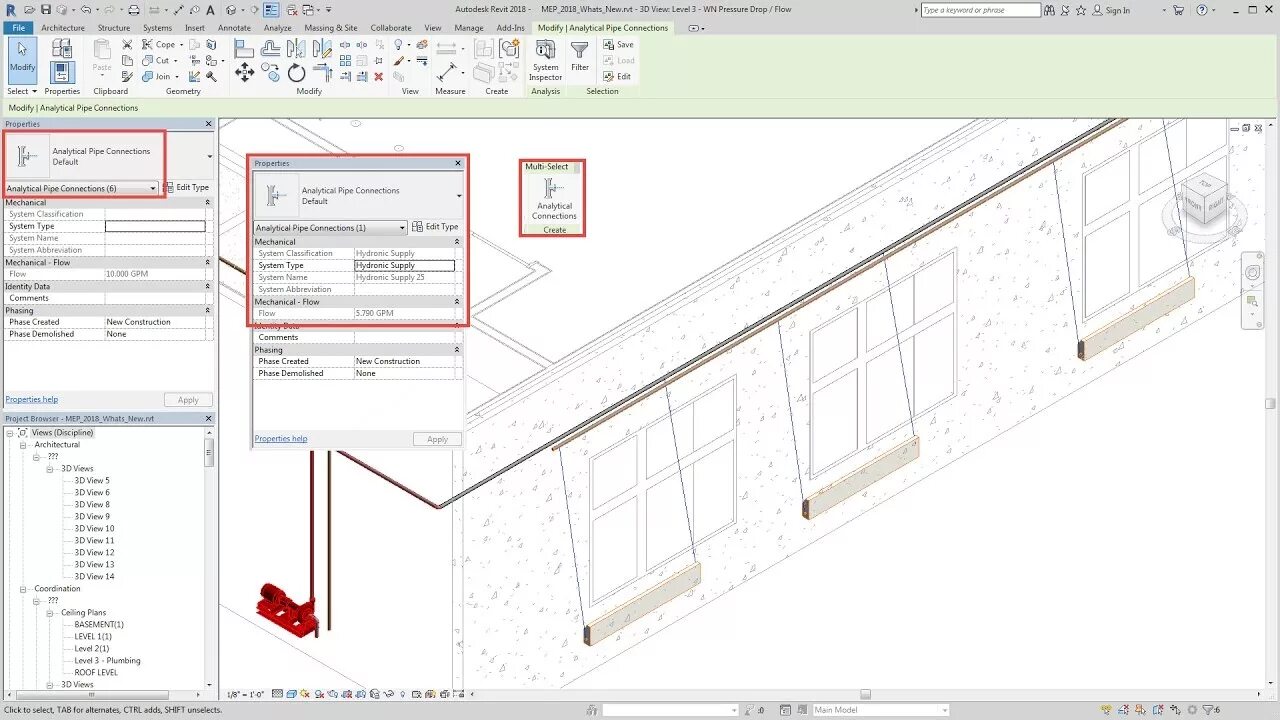Viewport: 1280px width, 720px height.
Task: Click Edit Type in docked Properties palette
Action: 187,188
